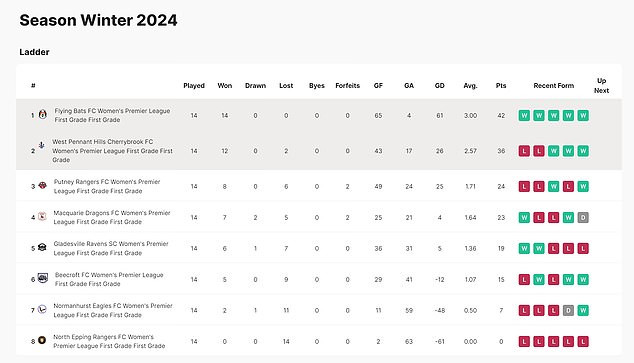This screenshot has width=634, height=363.
Task: Sort ladder by Played column header
Action: (194, 86)
